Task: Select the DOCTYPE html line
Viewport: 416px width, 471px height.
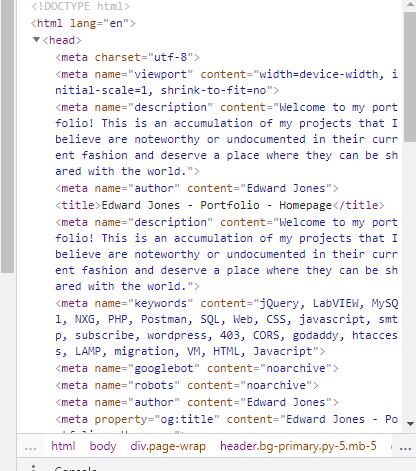Action: 80,6
